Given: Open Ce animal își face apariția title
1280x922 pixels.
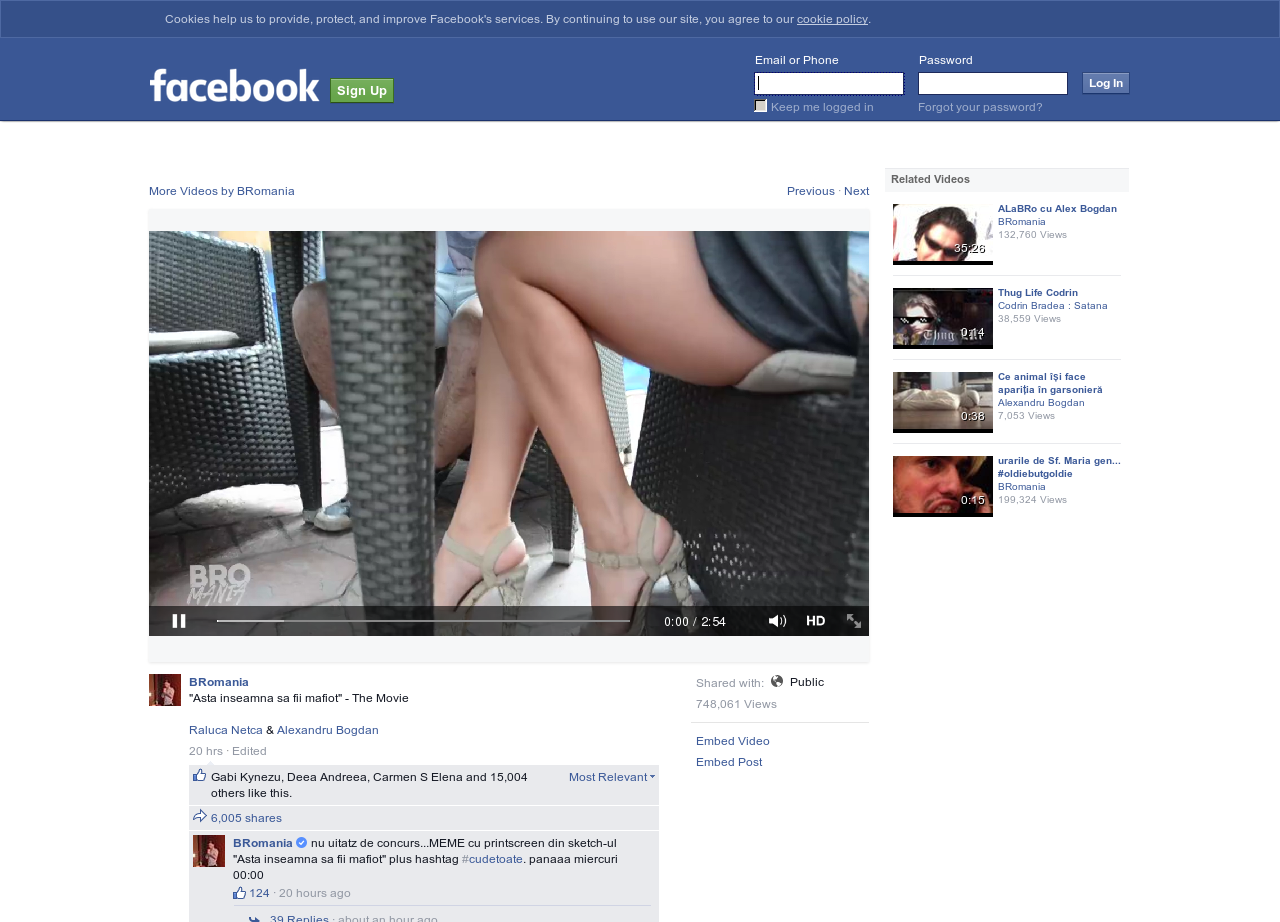Looking at the screenshot, I should point(1050,383).
